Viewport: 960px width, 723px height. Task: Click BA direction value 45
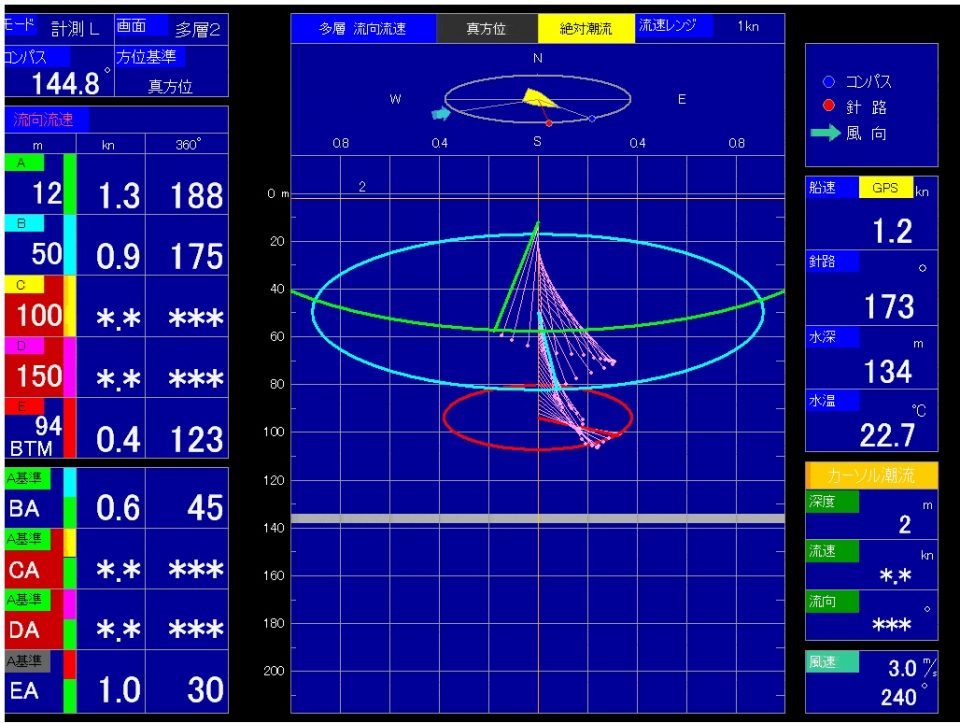205,508
